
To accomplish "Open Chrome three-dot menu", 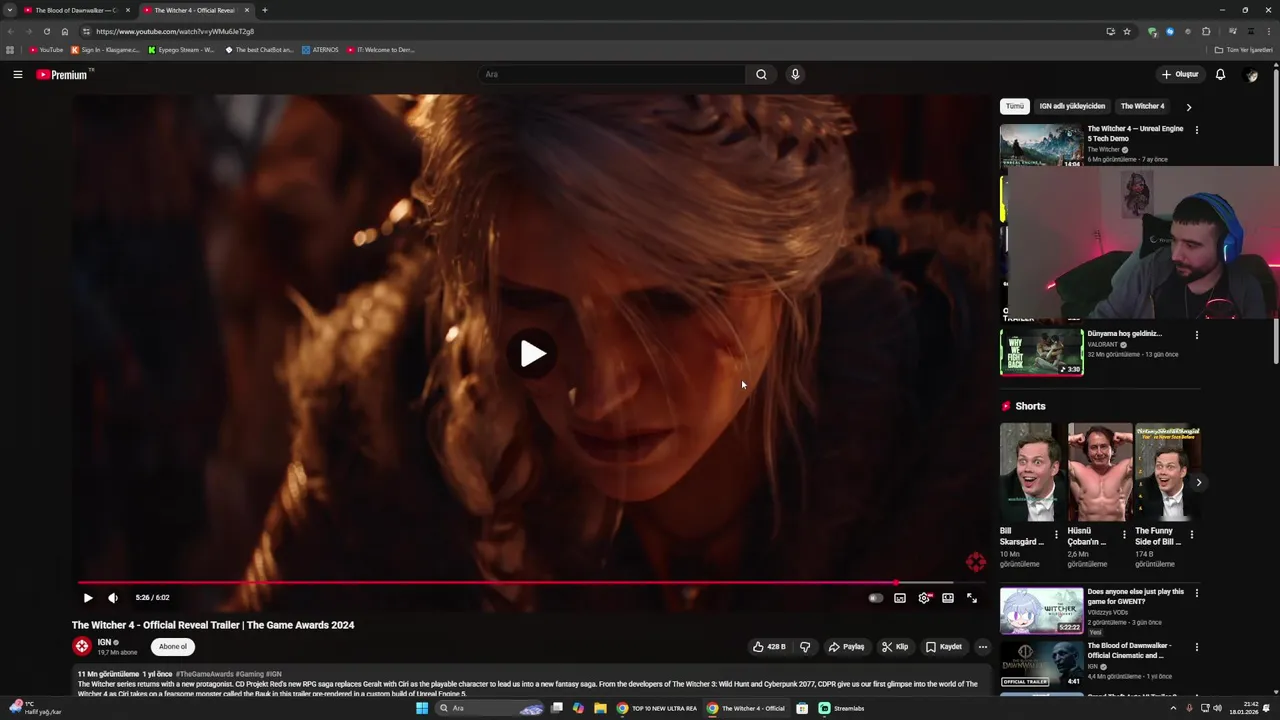I will coord(1267,31).
